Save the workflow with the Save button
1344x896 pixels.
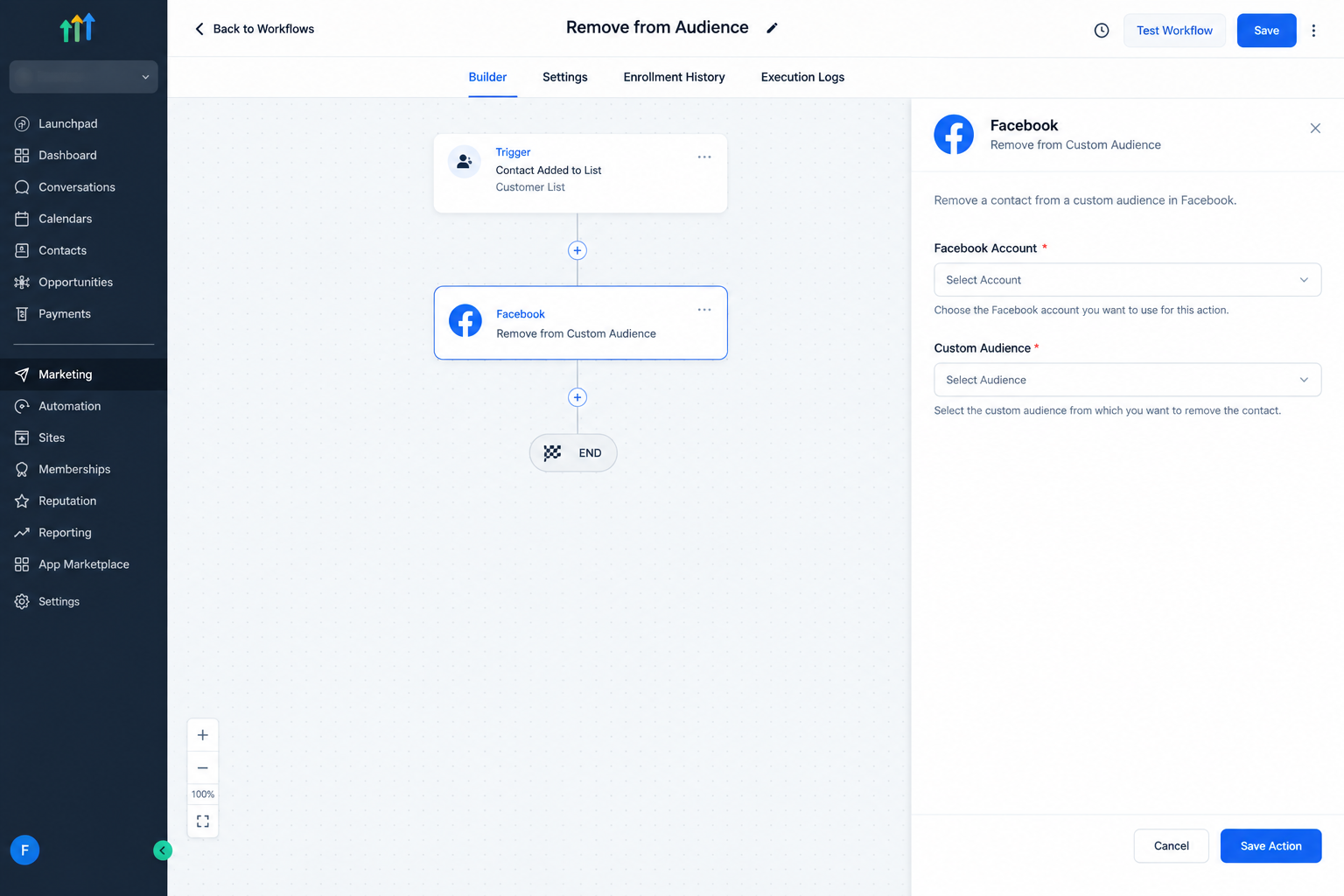point(1266,31)
